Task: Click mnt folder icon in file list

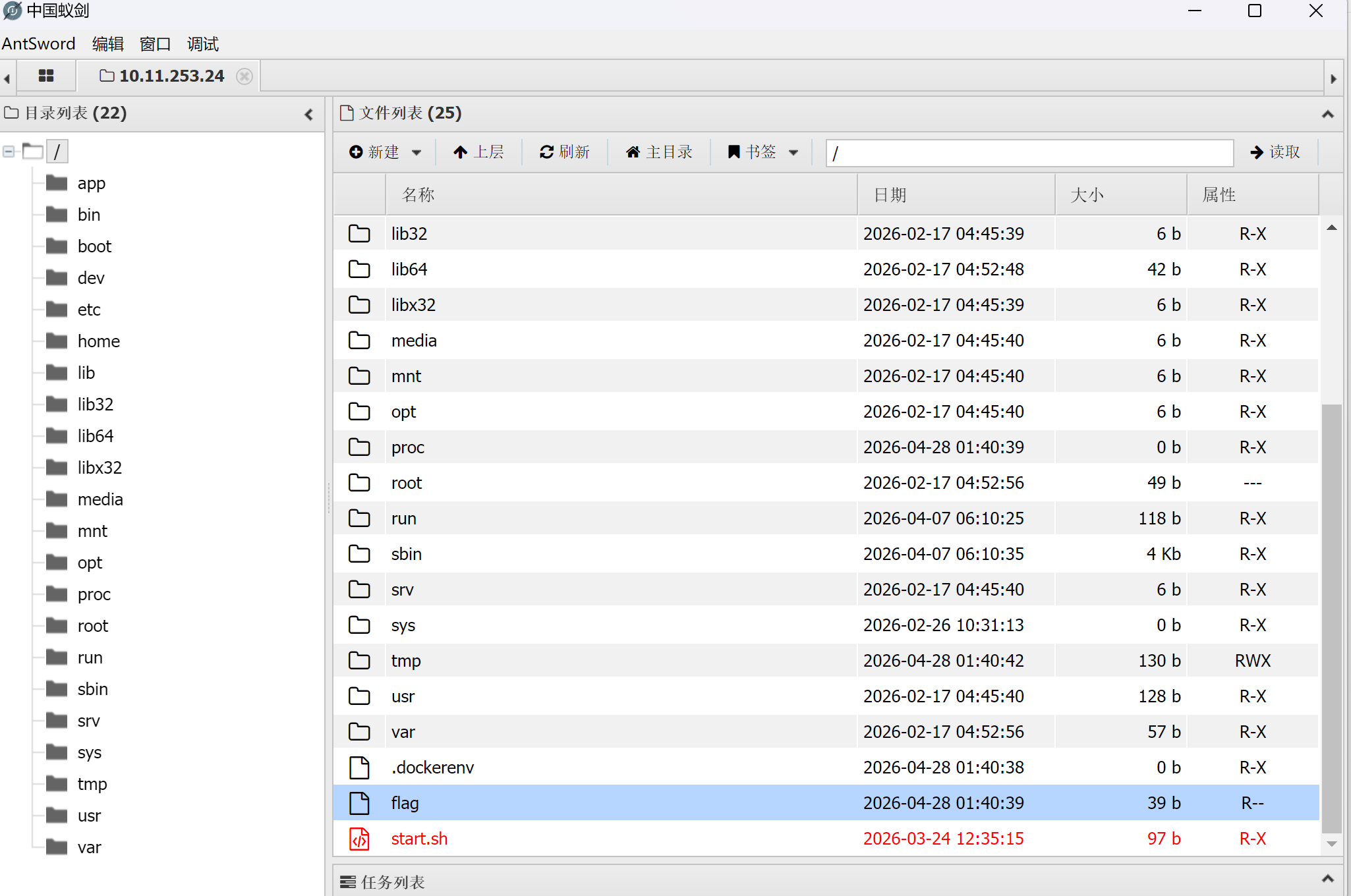Action: coord(359,376)
